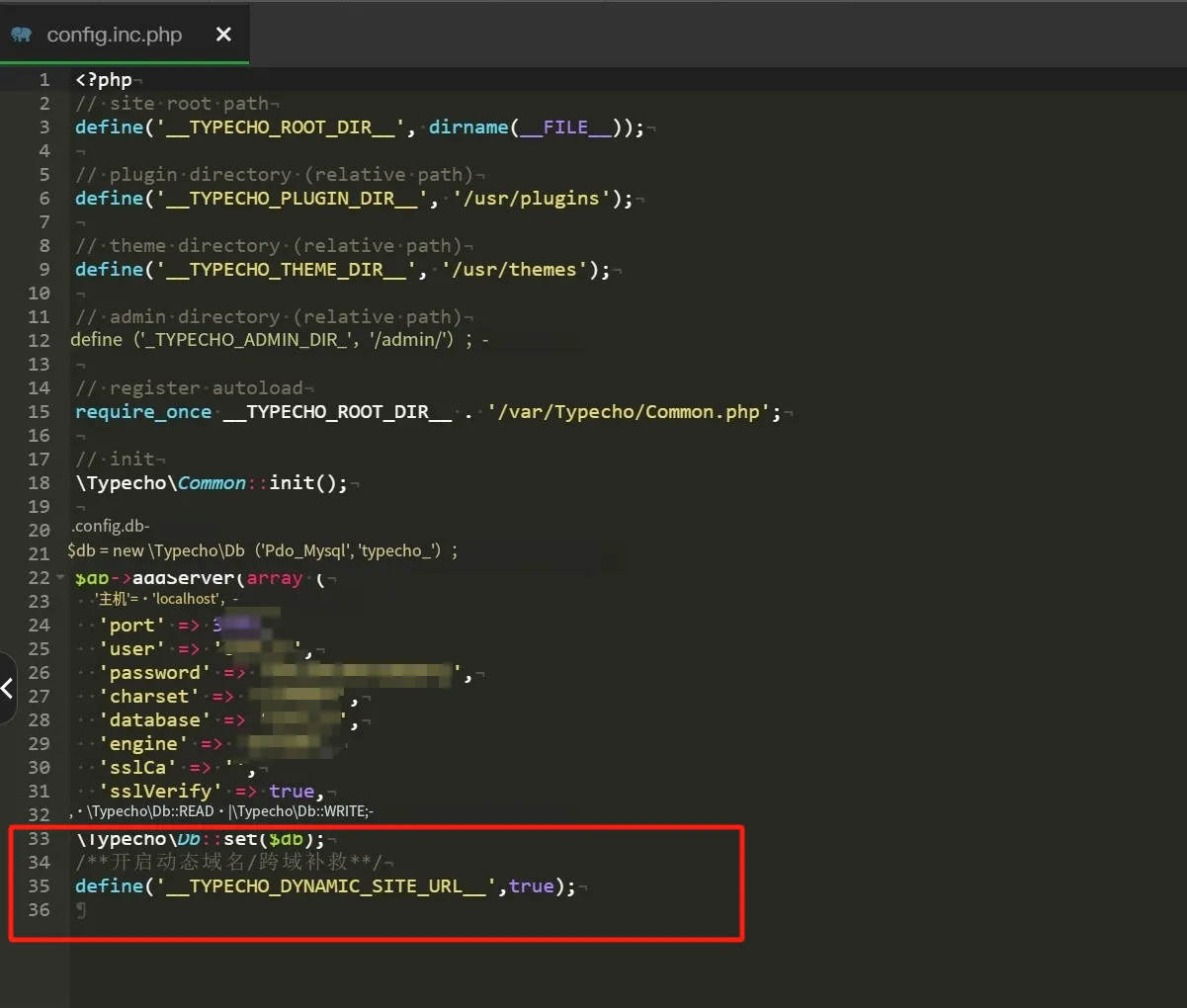This screenshot has width=1187, height=1008.
Task: Click the 'password' key on line 26
Action: coord(154,673)
